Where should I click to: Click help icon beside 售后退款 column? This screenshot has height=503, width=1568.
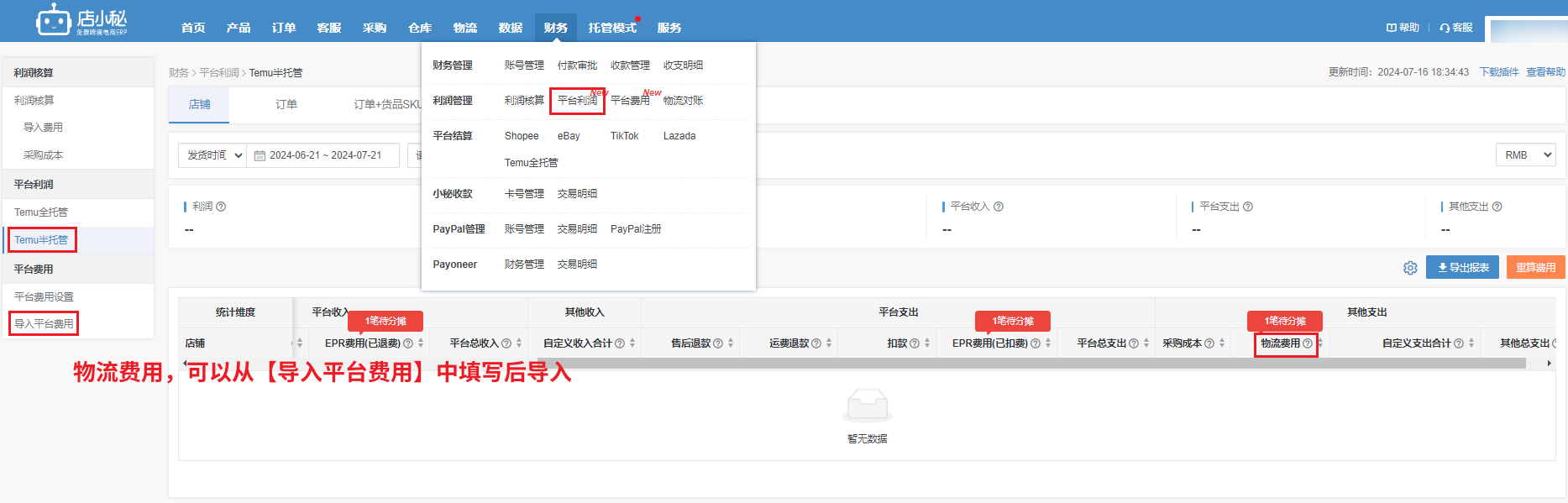coord(718,343)
